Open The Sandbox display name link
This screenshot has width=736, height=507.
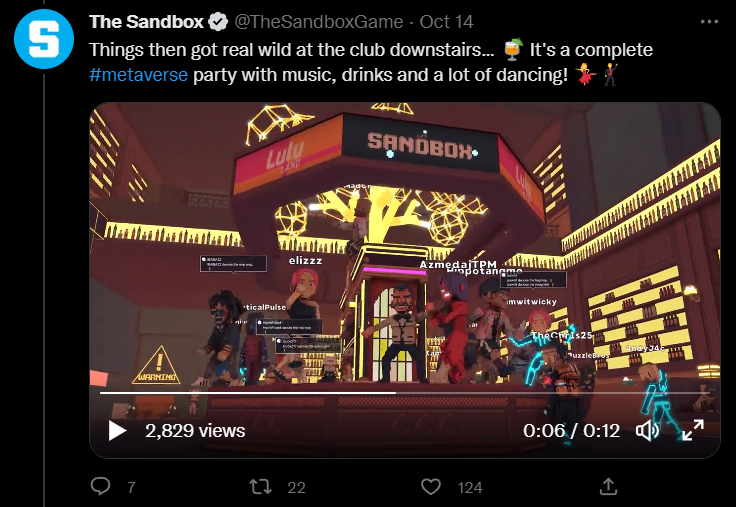click(146, 22)
